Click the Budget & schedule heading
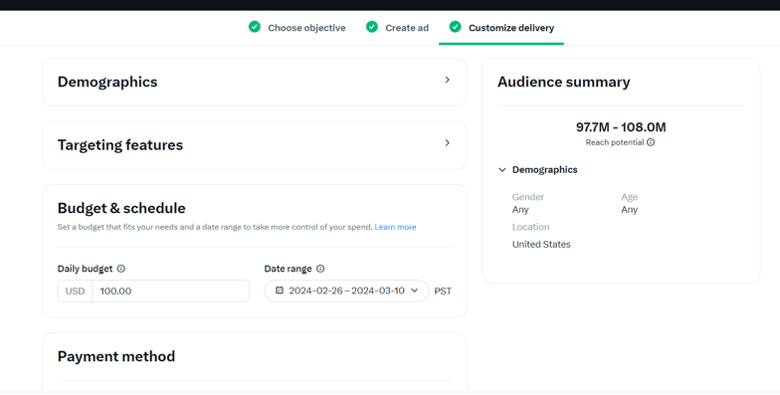The height and width of the screenshot is (395, 780). point(121,208)
